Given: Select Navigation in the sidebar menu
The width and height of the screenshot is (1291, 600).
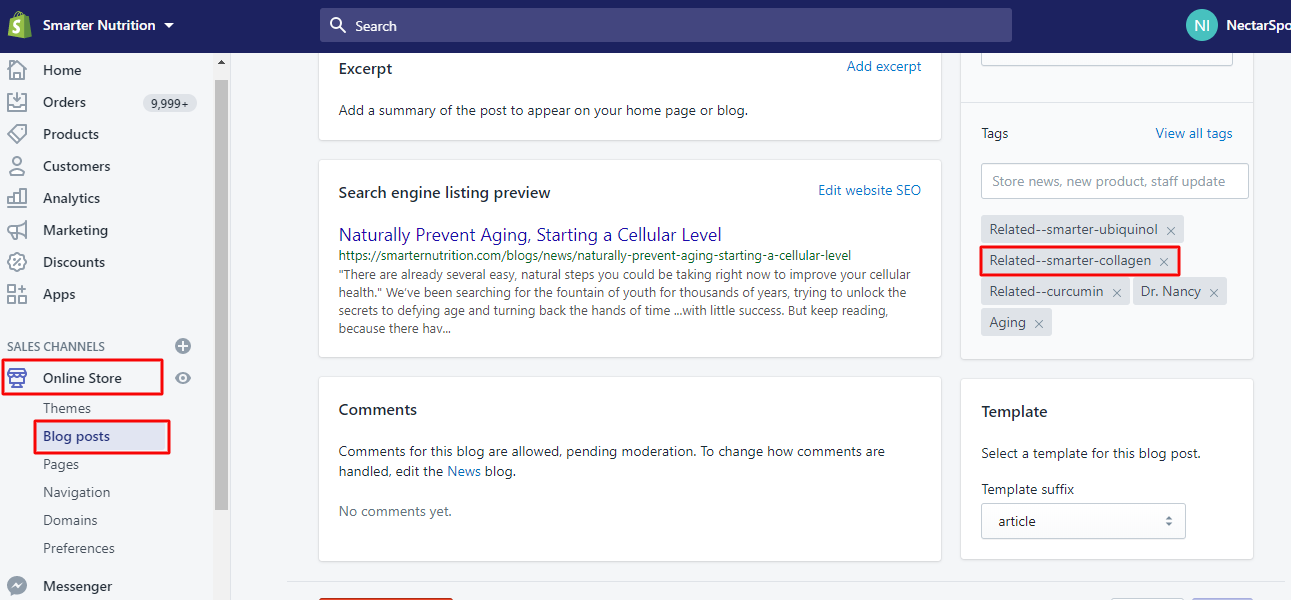Looking at the screenshot, I should 77,492.
